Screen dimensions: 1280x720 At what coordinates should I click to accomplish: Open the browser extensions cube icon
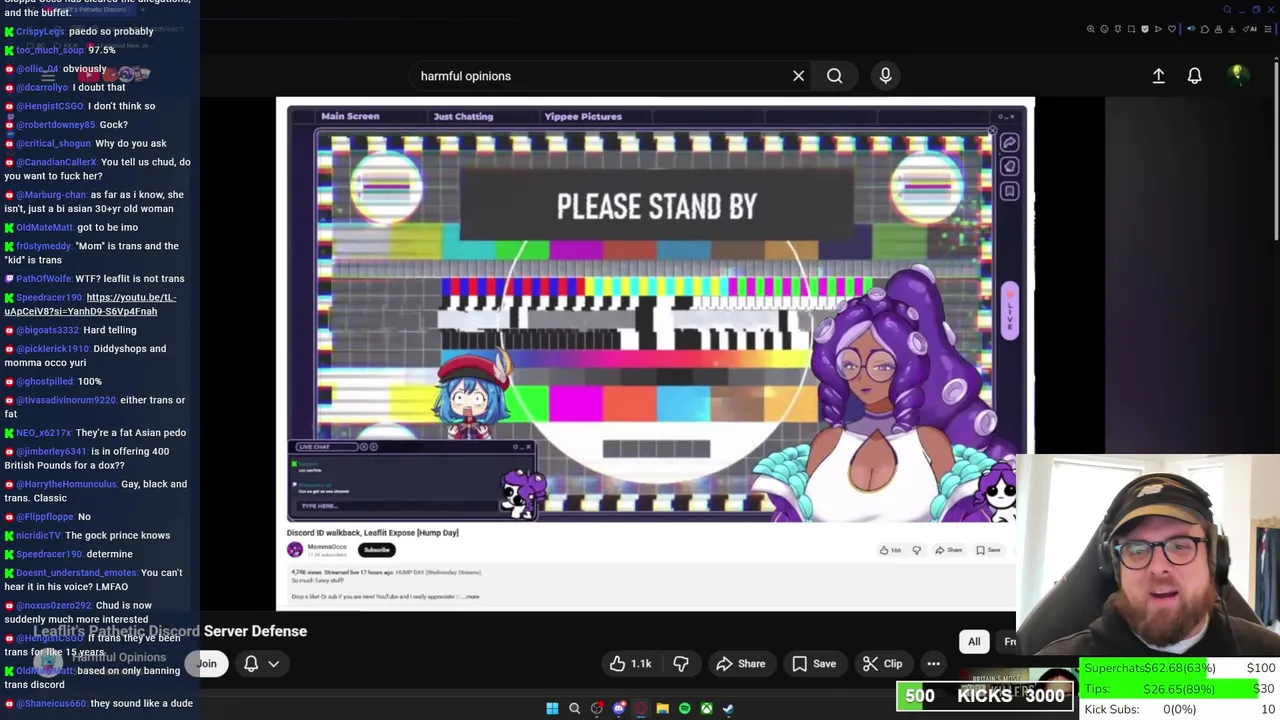(1205, 29)
